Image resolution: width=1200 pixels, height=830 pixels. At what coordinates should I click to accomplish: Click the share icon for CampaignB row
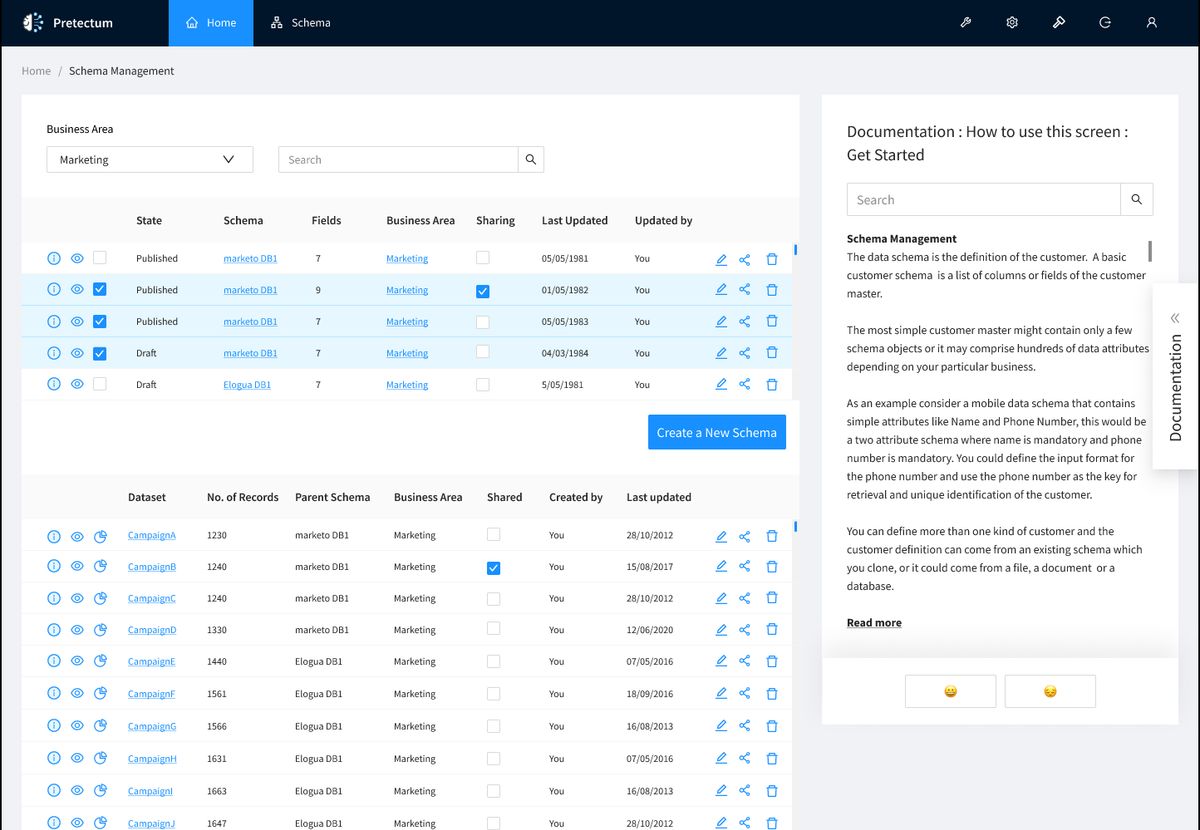pos(745,567)
